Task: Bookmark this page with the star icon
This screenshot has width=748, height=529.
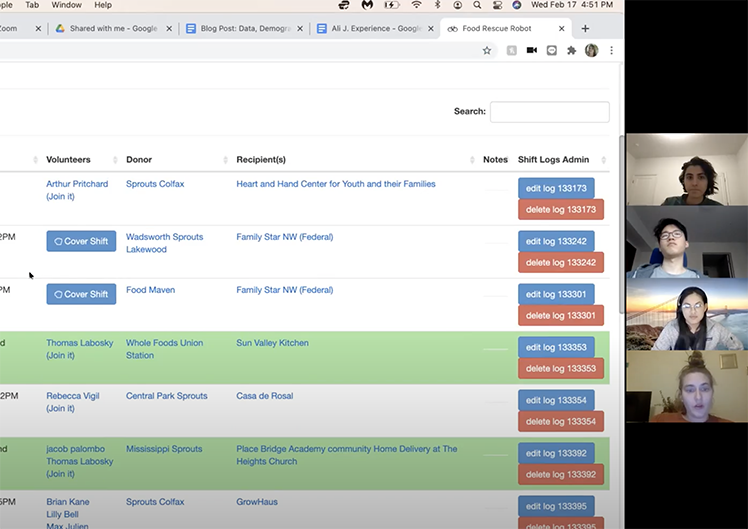Action: [x=487, y=51]
